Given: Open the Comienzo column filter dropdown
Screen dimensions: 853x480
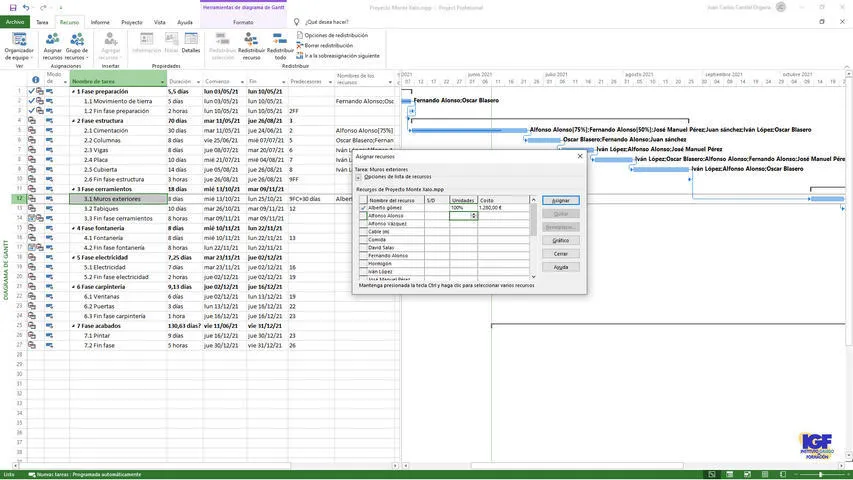Looking at the screenshot, I should 242,82.
